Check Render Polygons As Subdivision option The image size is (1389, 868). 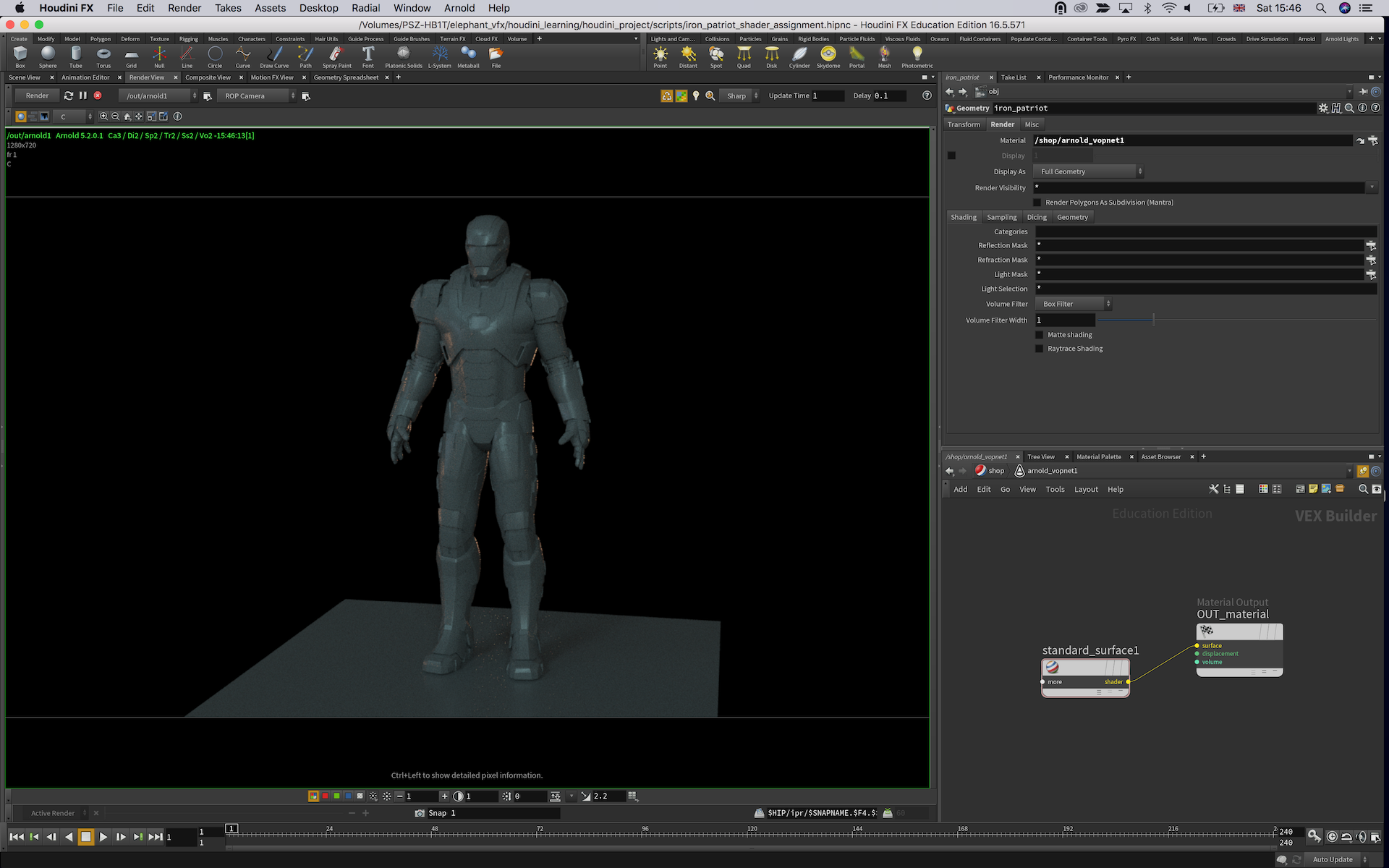pos(1037,203)
